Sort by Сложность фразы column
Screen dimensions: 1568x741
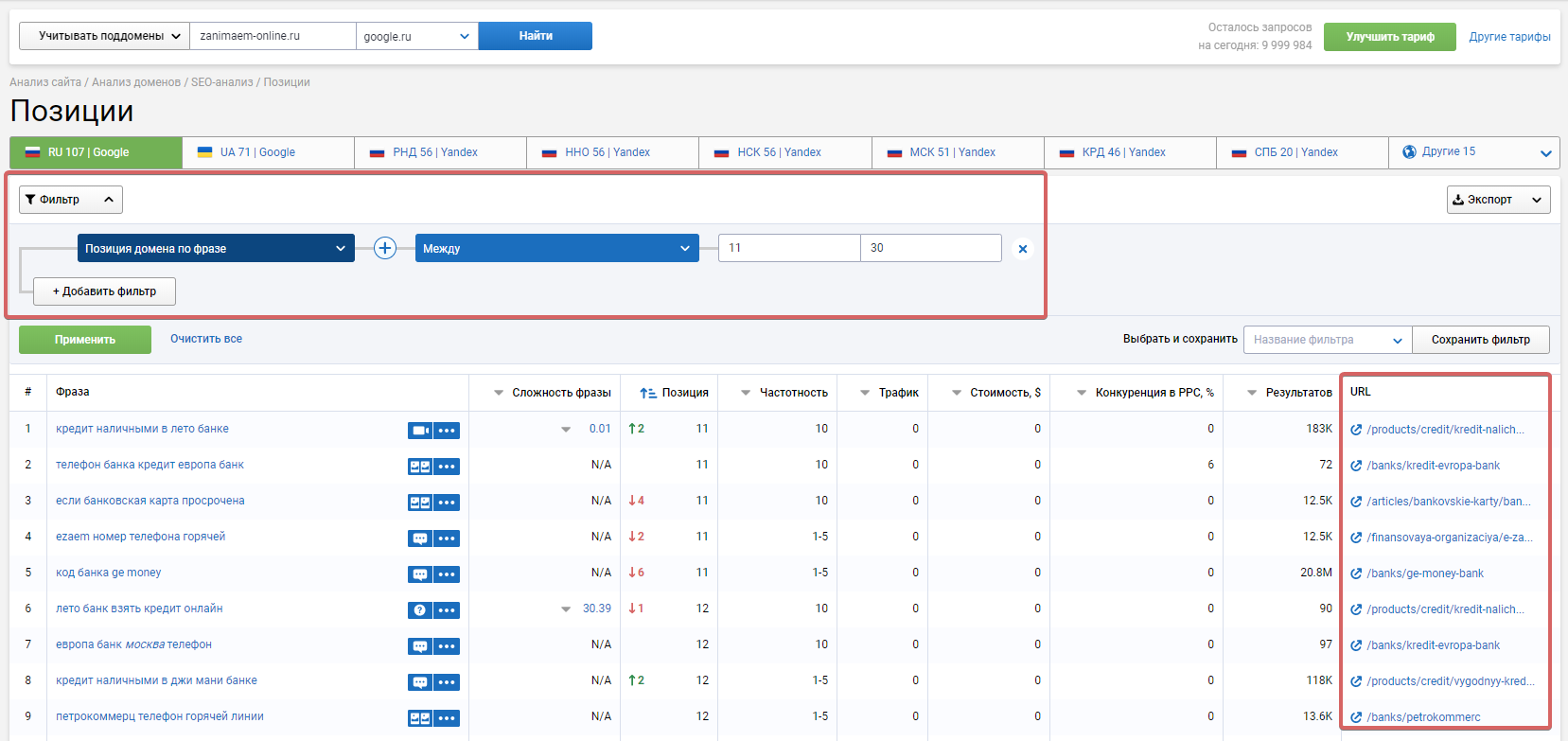click(x=554, y=393)
